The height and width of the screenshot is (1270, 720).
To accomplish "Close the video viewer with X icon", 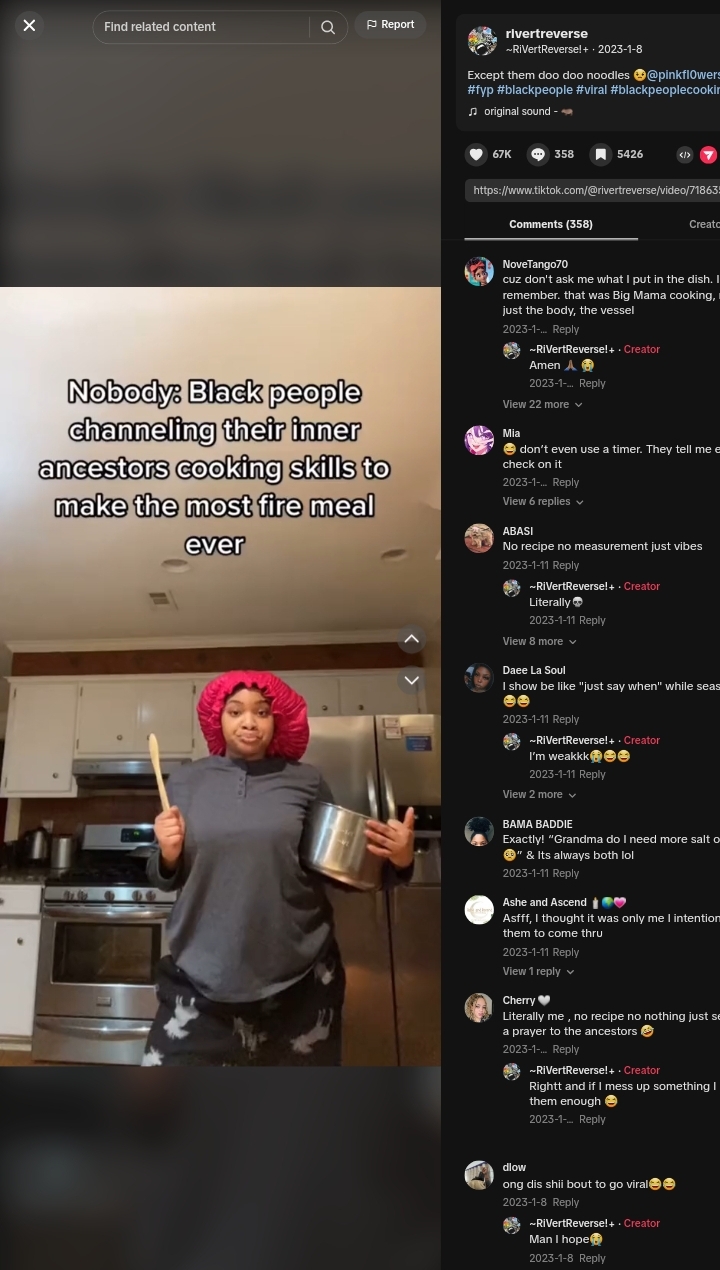I will 29,26.
